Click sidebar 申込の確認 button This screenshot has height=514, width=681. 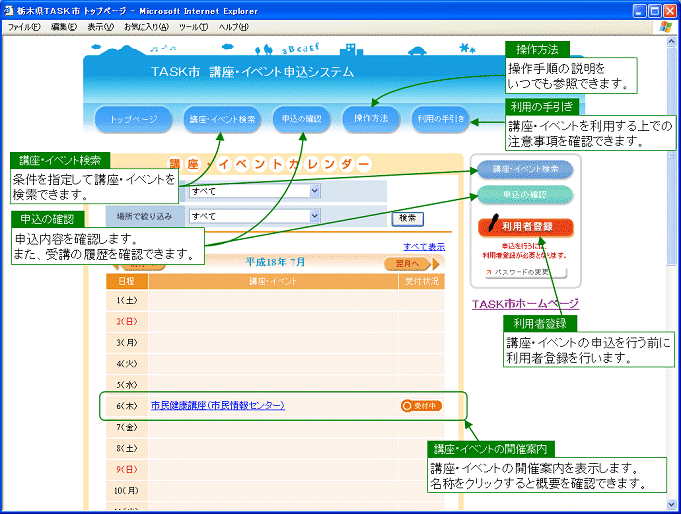coord(525,194)
